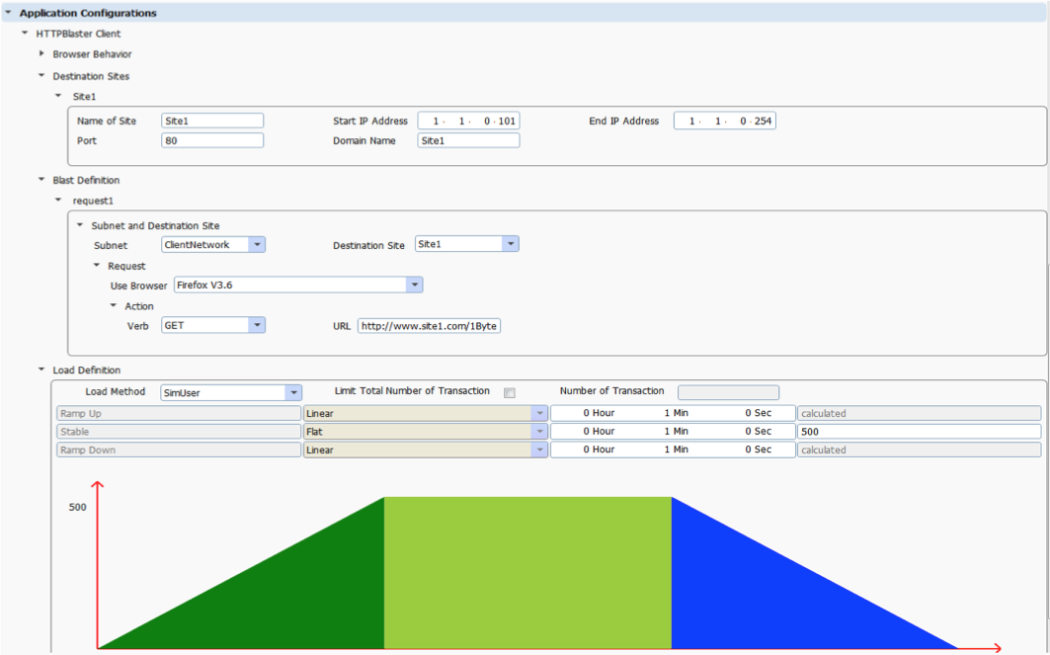Screen dimensions: 1050x655
Task: Open the Verb dropdown showing GET
Action: tap(258, 325)
